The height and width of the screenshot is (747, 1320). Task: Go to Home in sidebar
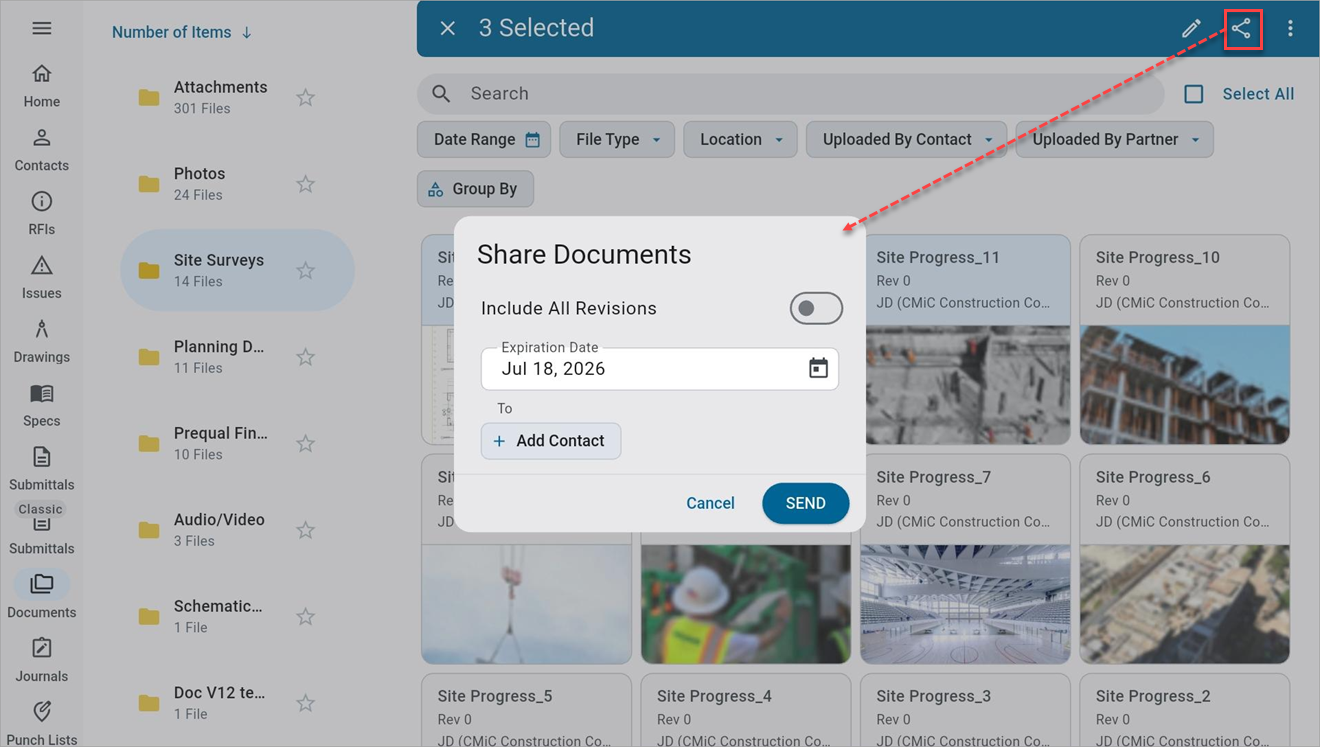pyautogui.click(x=41, y=86)
